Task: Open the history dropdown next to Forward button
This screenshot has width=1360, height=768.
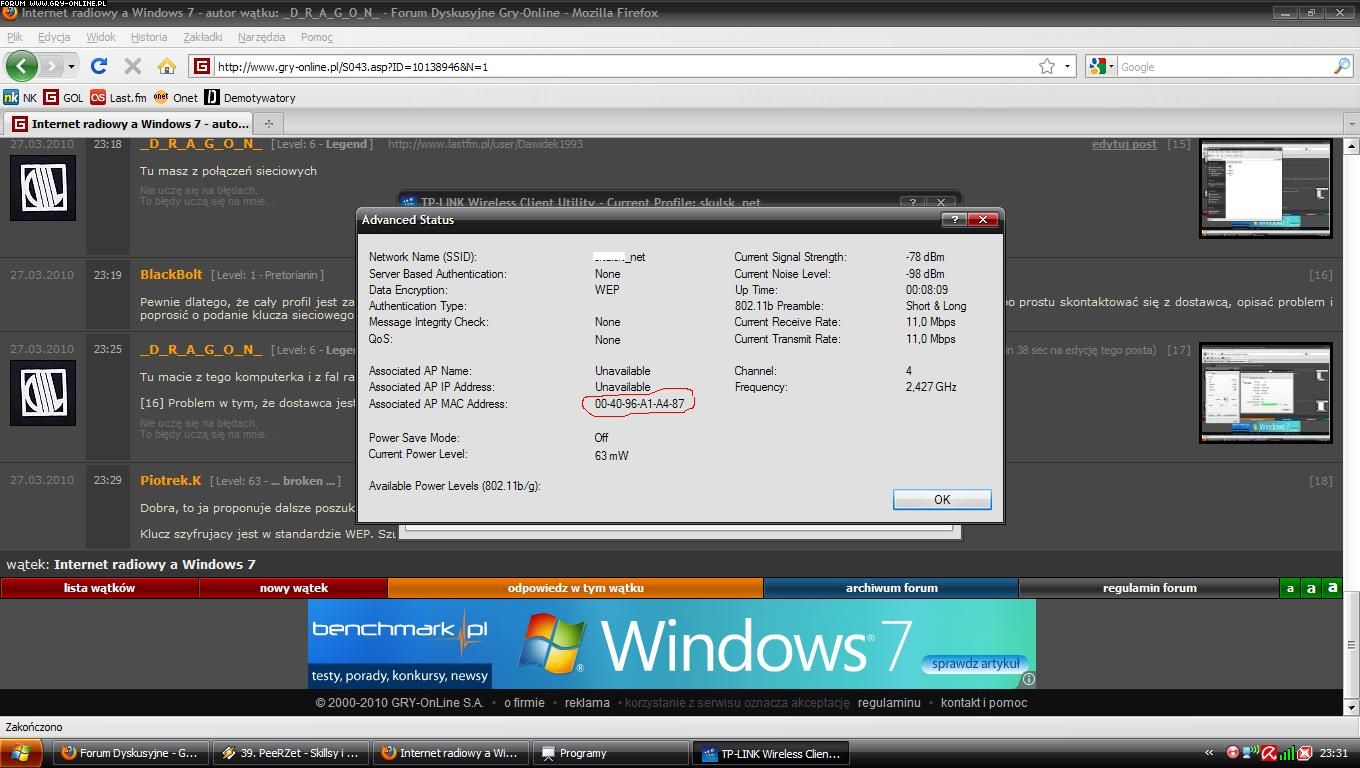Action: point(71,67)
